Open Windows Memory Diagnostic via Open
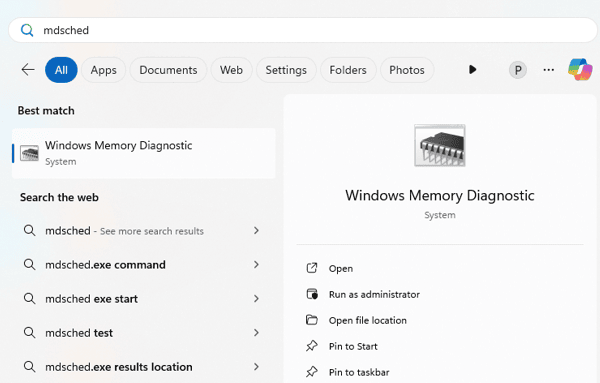This screenshot has width=600, height=383. tap(341, 268)
